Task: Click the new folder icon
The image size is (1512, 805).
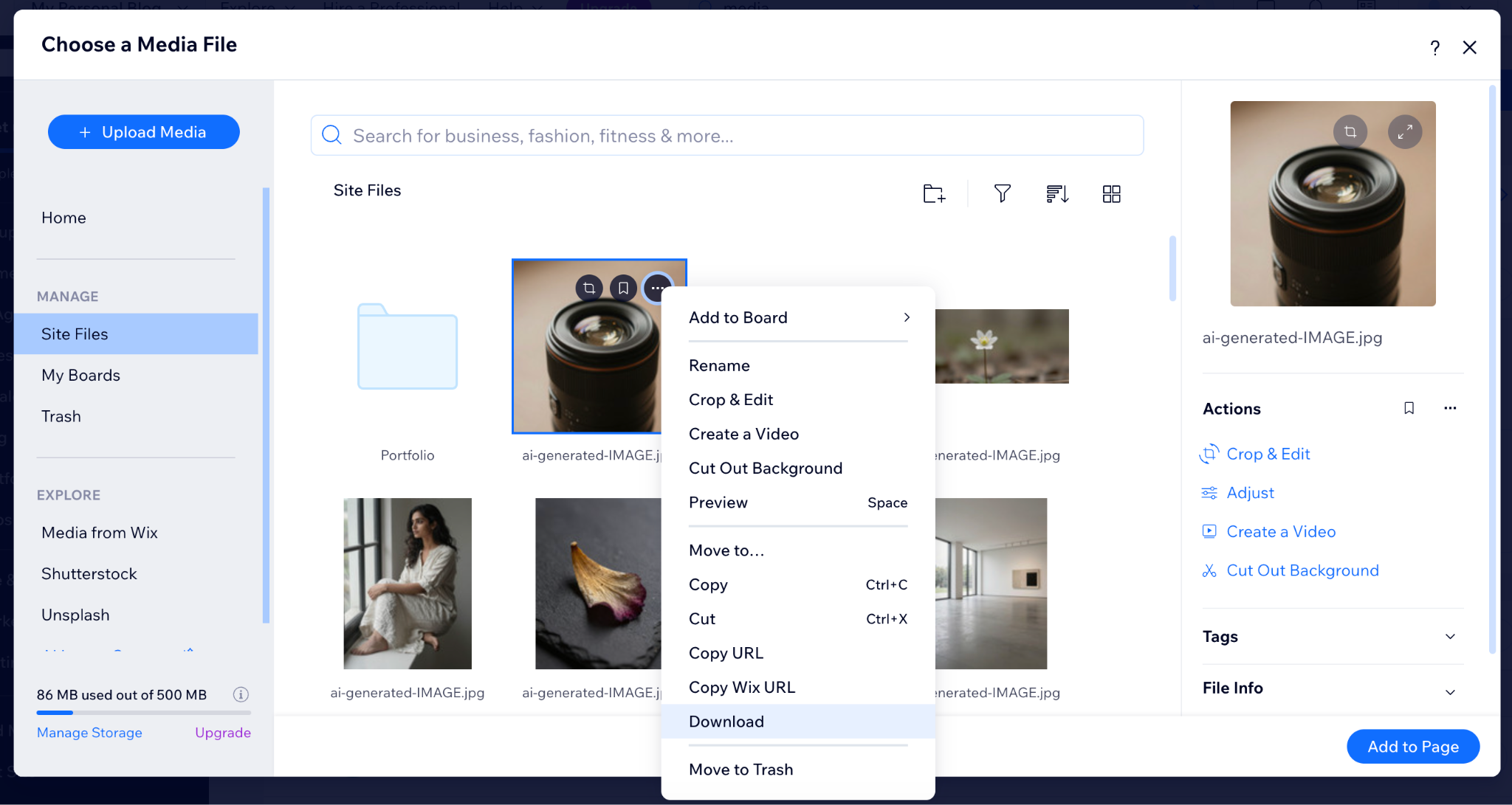Action: 934,193
